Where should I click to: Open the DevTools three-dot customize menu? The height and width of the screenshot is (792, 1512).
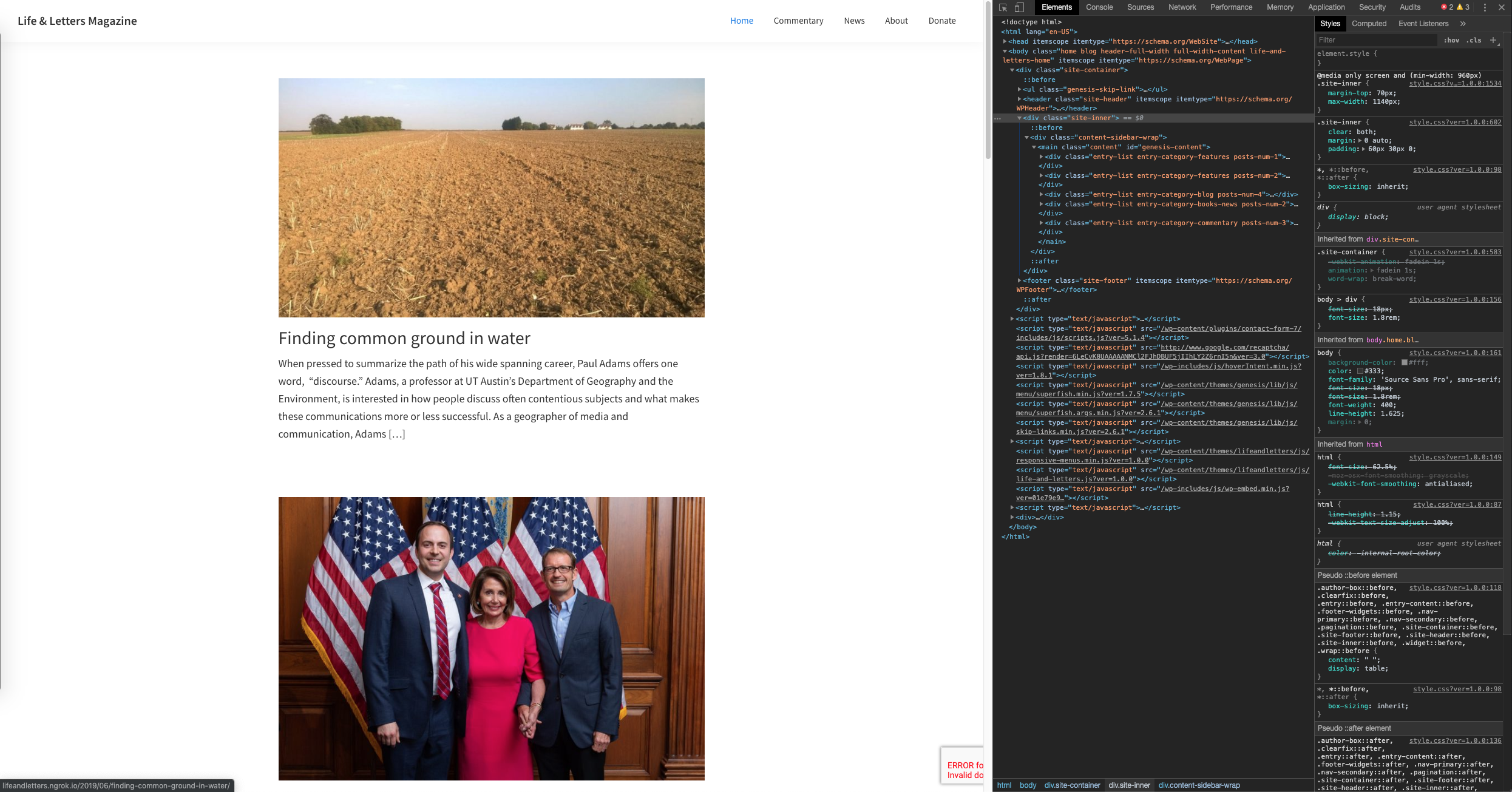click(1485, 7)
